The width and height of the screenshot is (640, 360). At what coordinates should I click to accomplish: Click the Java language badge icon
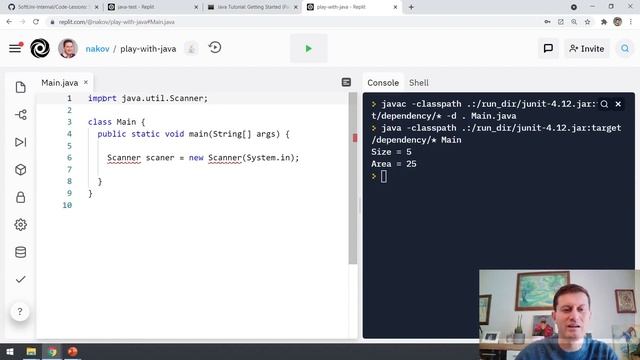191,49
